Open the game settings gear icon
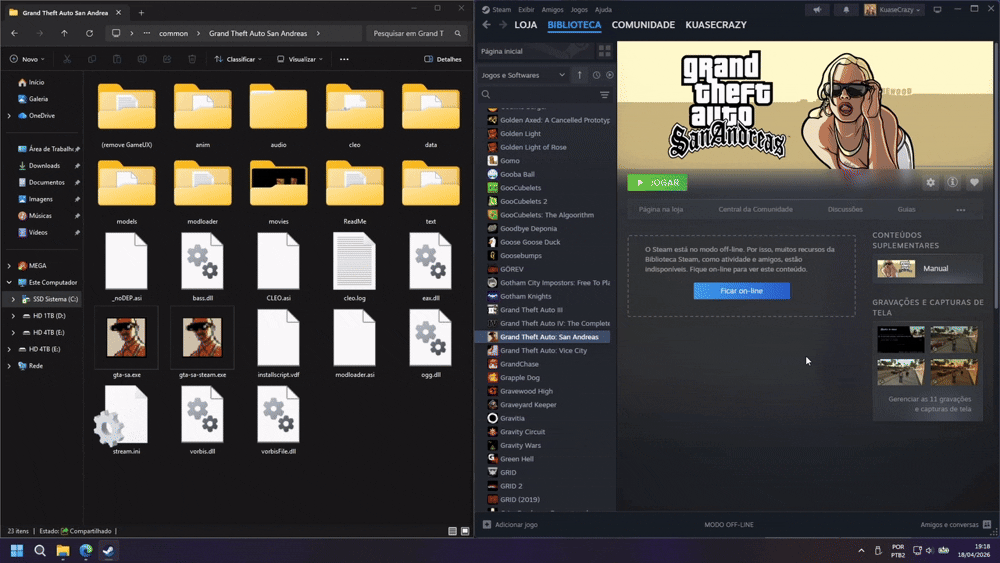This screenshot has width=1000, height=563. click(931, 183)
